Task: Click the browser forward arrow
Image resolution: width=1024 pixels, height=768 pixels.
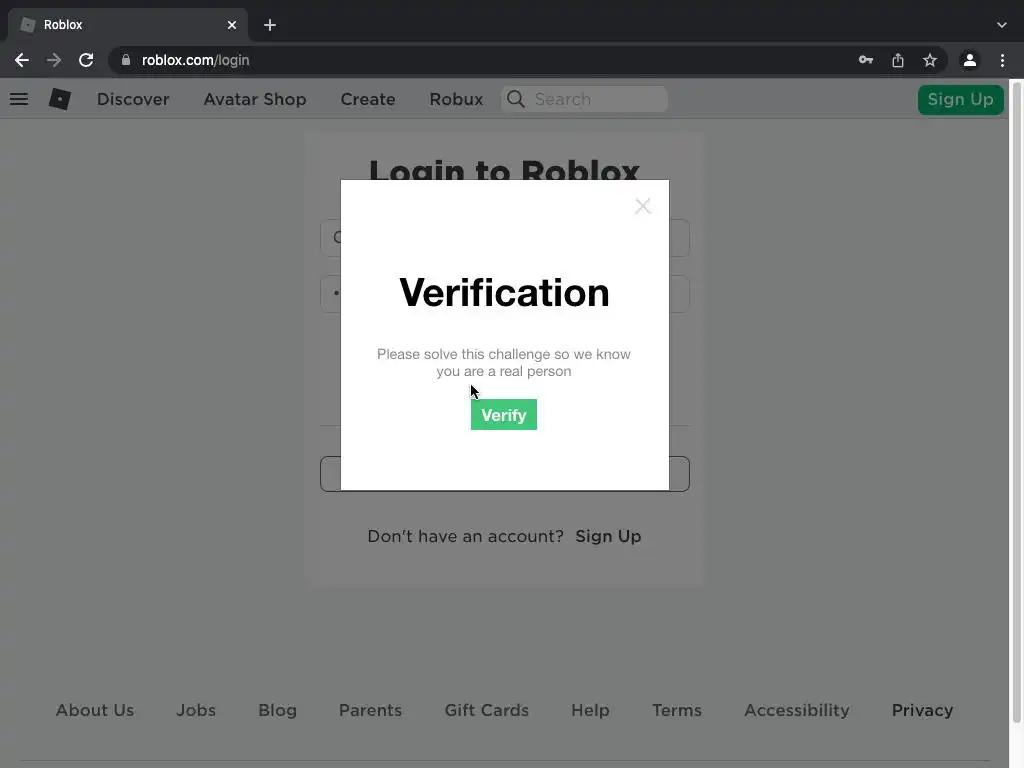Action: (54, 60)
